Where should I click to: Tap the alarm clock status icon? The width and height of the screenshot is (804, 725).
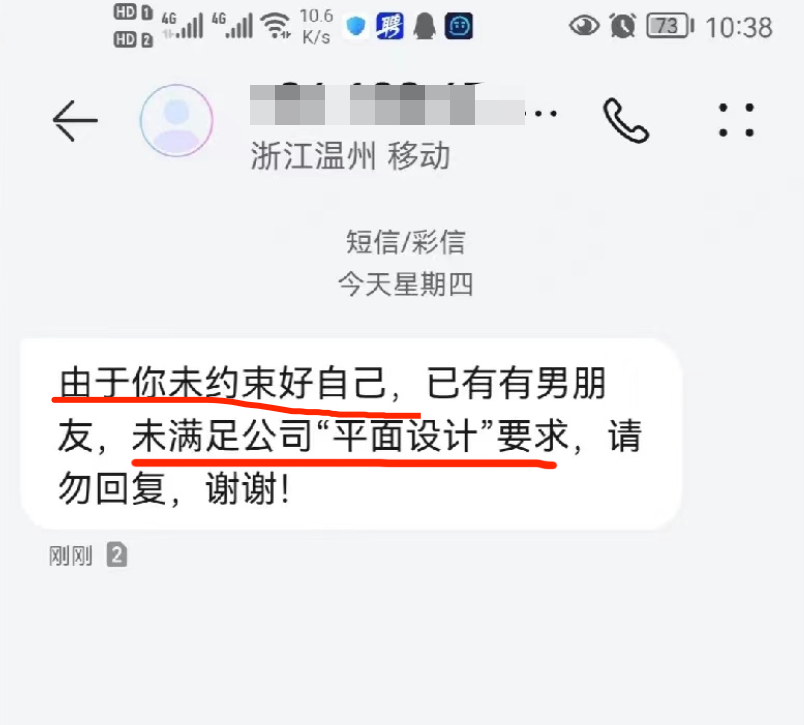[x=623, y=26]
